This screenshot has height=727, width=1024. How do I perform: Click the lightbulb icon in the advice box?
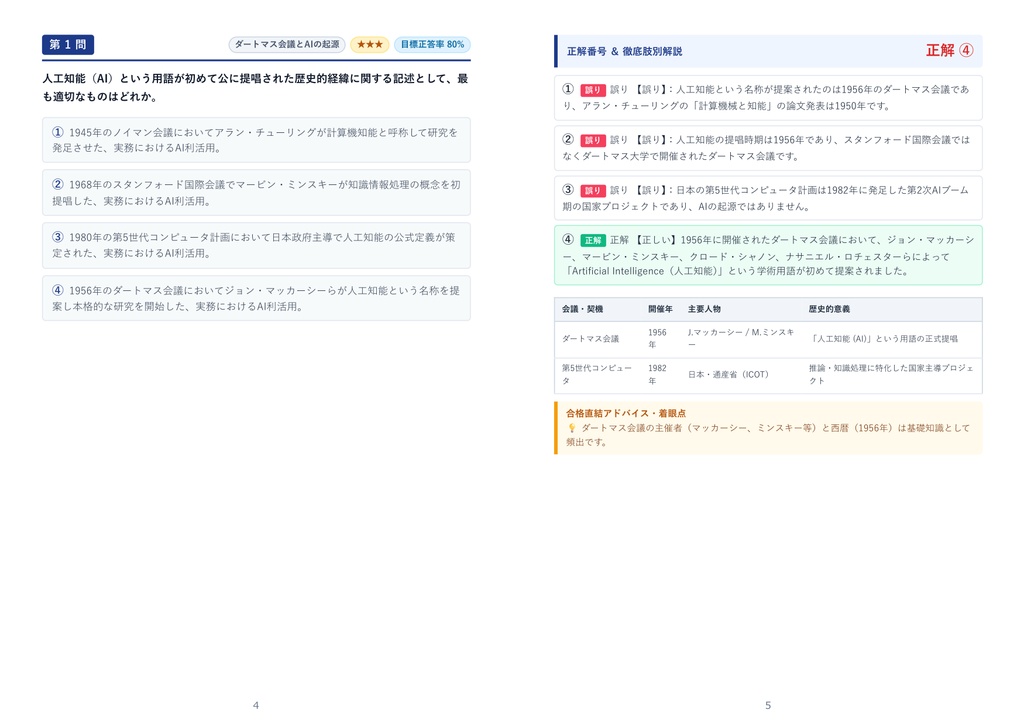point(571,428)
